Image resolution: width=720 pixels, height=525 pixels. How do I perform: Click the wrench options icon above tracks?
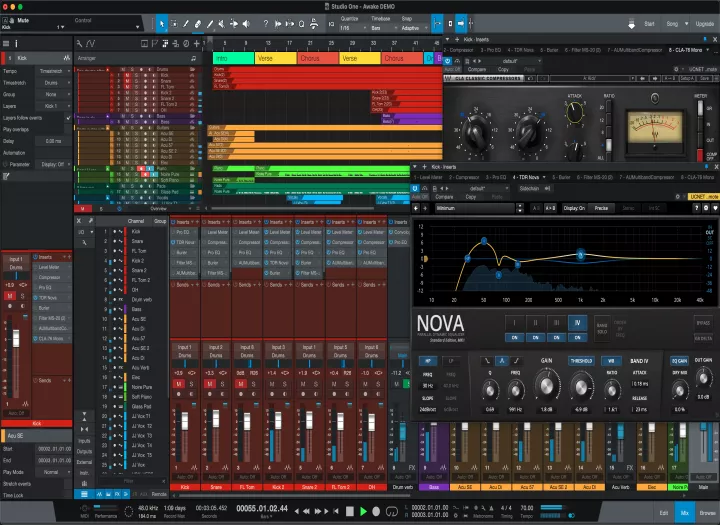(x=79, y=44)
